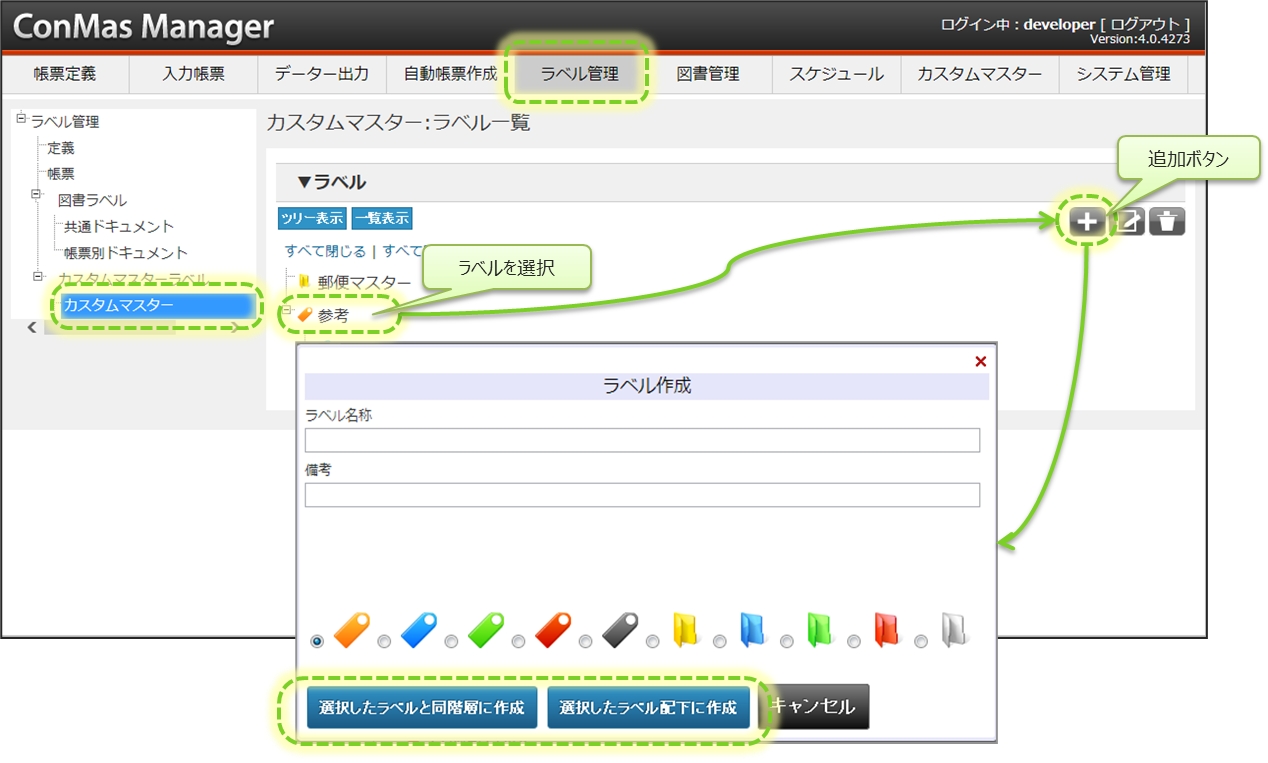Click the ラベル名称 input field
This screenshot has width=1268, height=763.
pyautogui.click(x=642, y=440)
